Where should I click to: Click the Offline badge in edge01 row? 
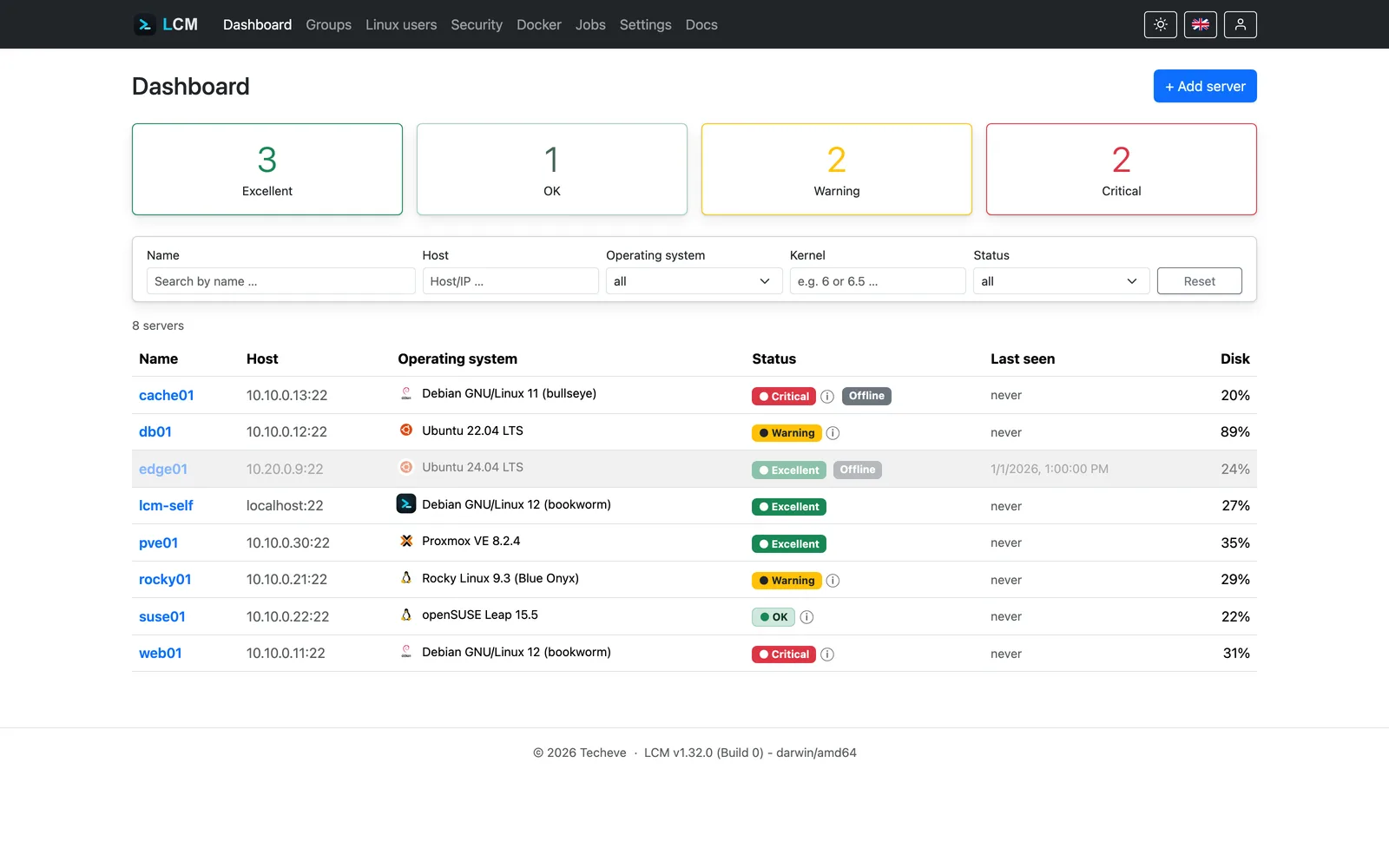click(858, 470)
